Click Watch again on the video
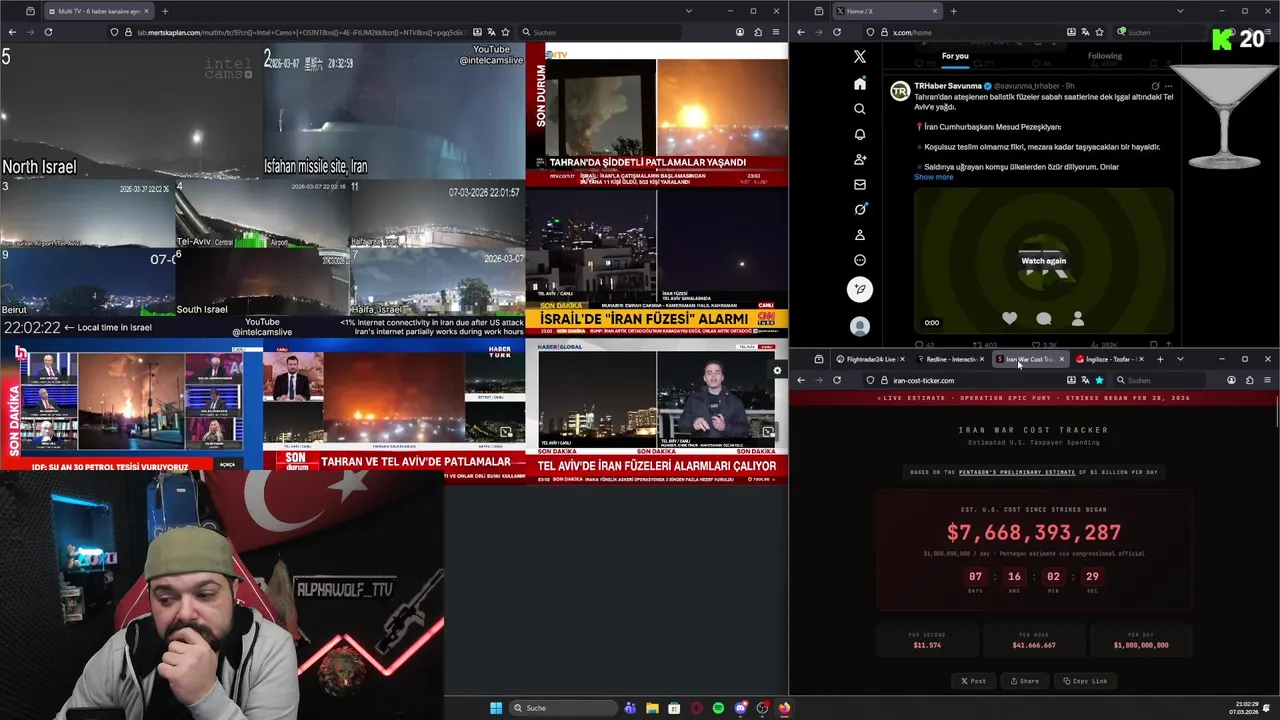Image resolution: width=1280 pixels, height=720 pixels. (x=1043, y=261)
